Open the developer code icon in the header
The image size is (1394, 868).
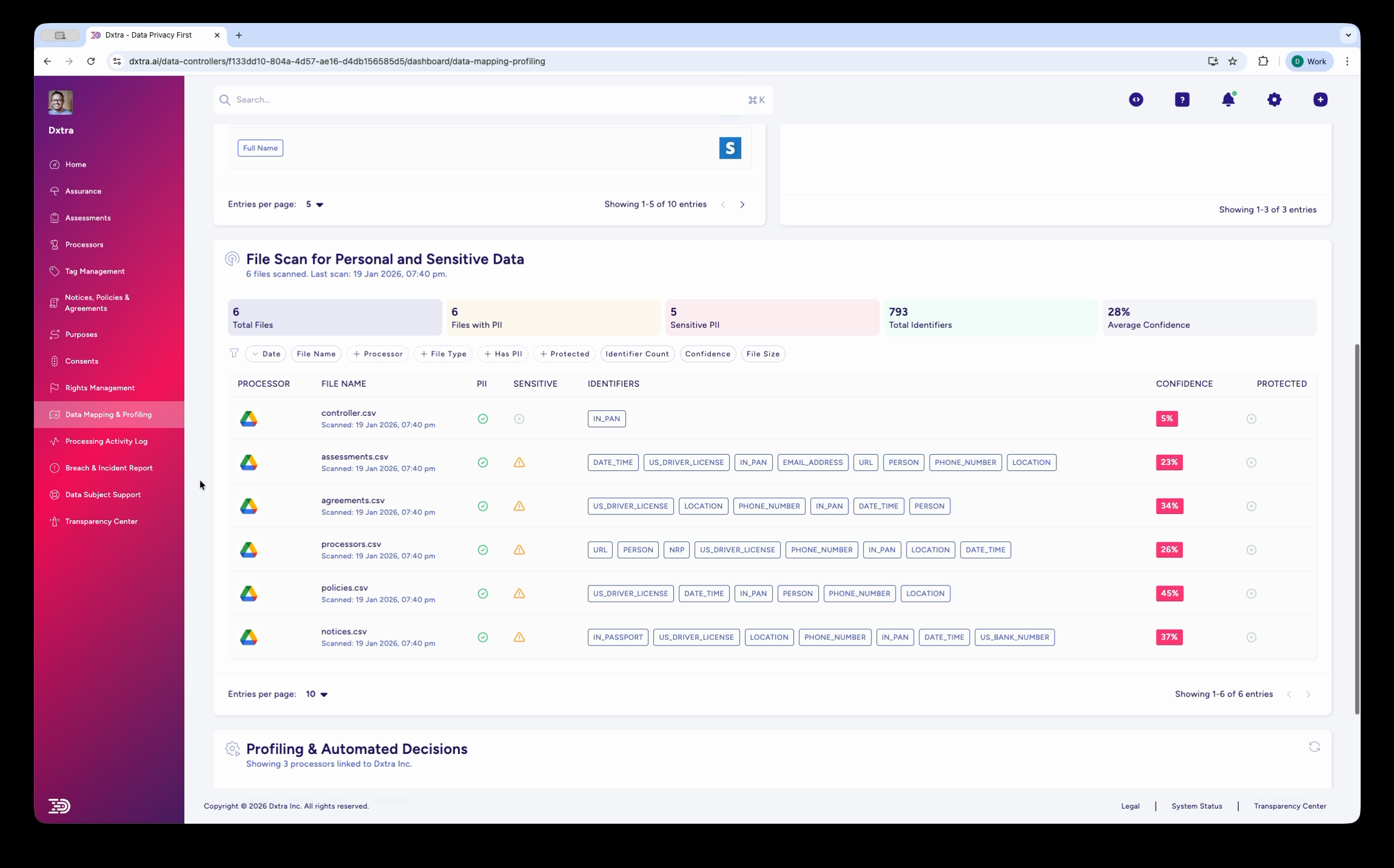(x=1136, y=99)
